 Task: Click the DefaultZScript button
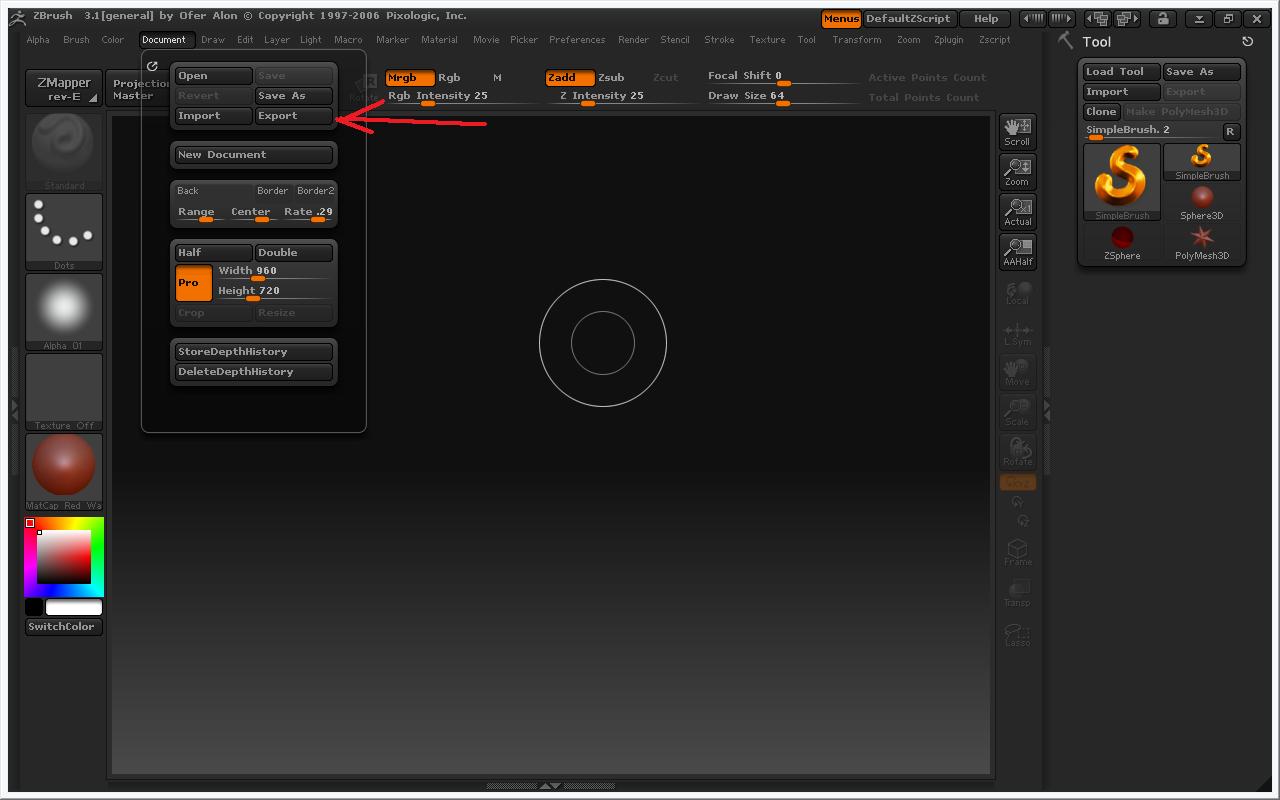point(908,19)
